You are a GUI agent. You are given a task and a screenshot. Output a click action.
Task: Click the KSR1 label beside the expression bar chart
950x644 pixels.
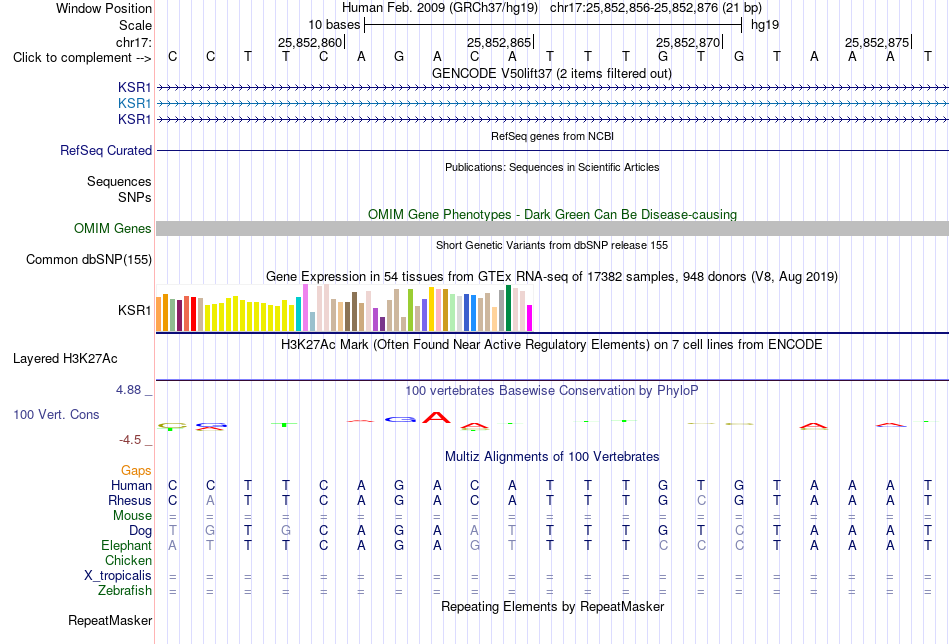click(x=135, y=310)
